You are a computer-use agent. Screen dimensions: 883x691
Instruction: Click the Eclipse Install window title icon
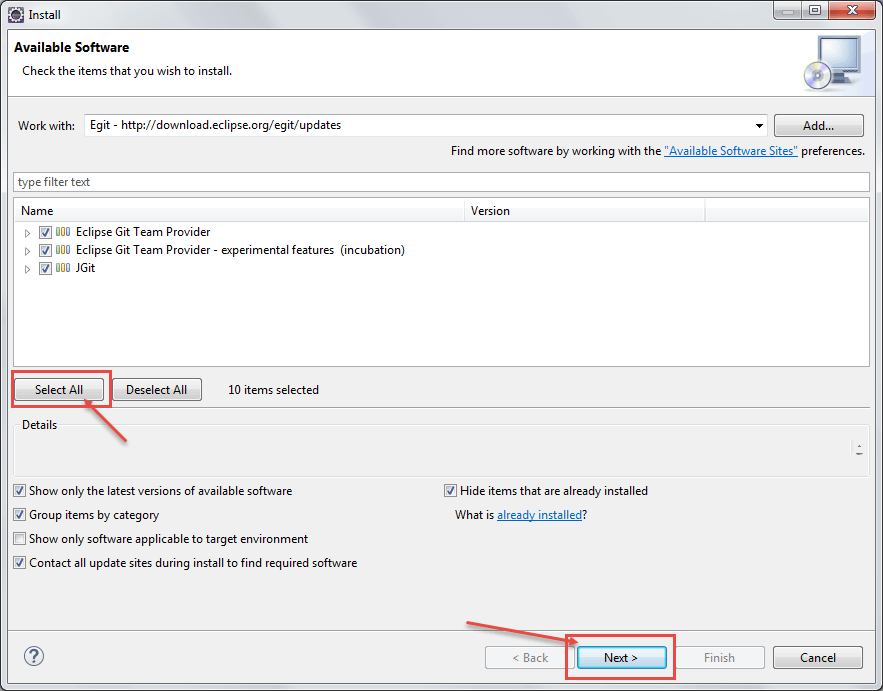15,15
